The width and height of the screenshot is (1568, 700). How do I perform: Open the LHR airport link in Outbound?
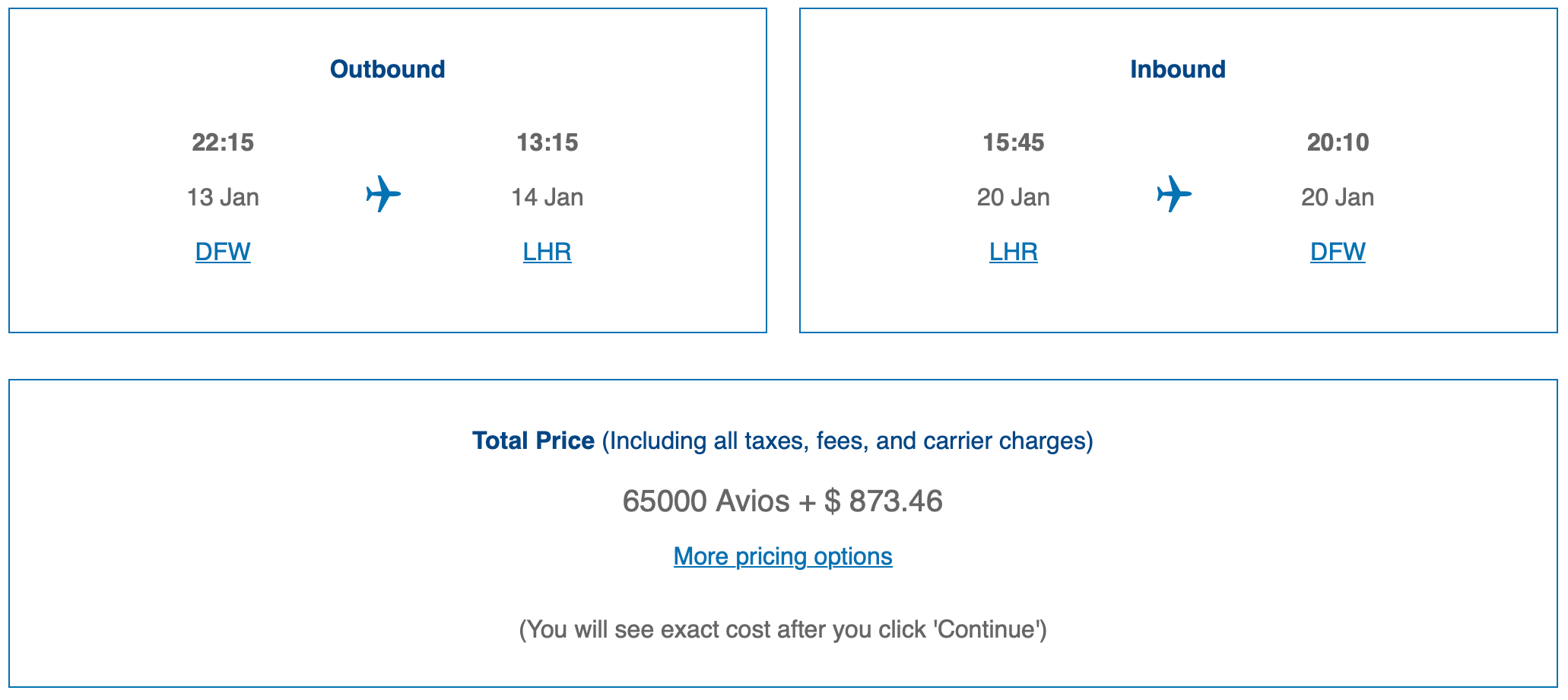click(547, 251)
